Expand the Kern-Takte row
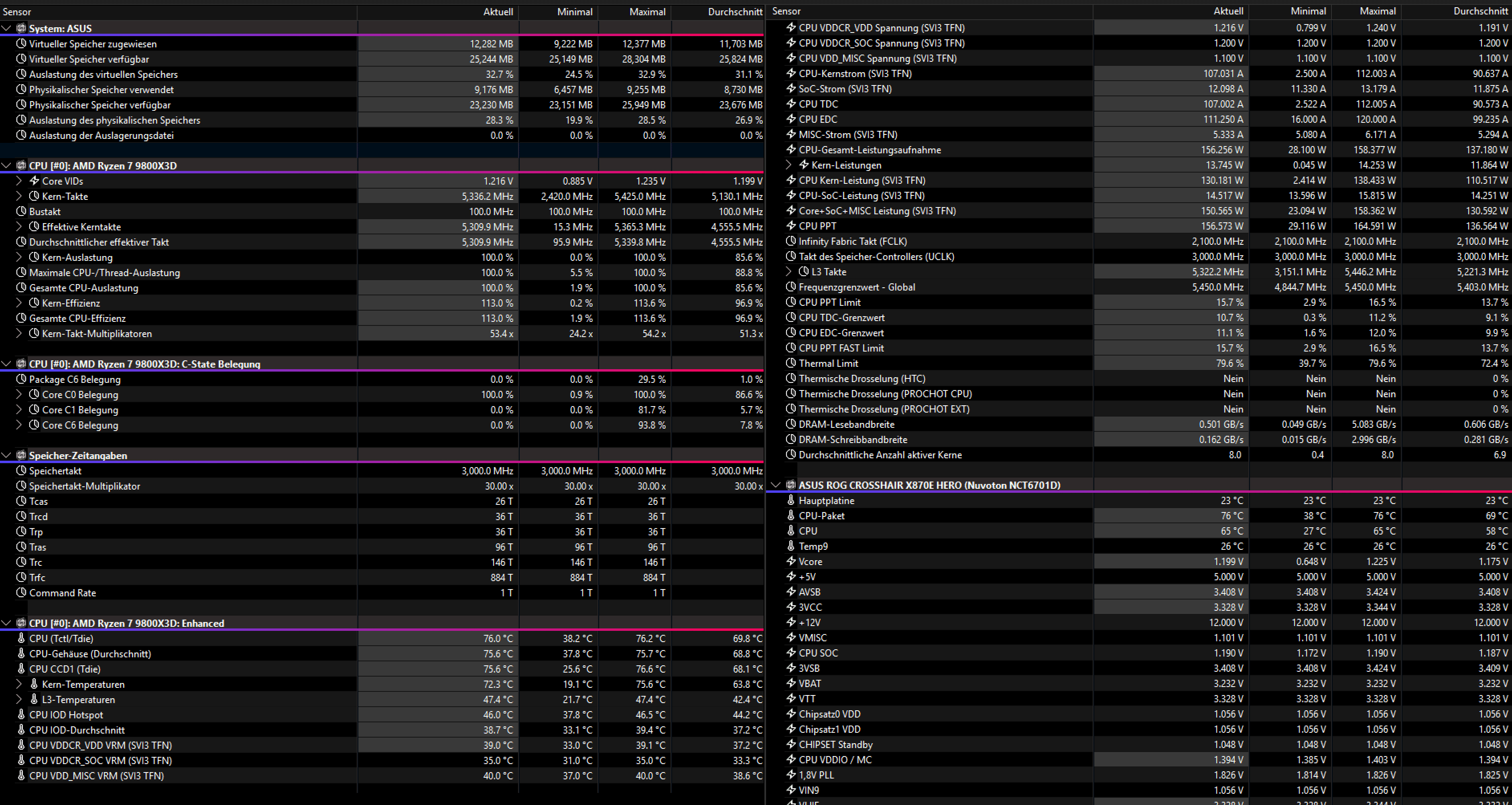Image resolution: width=1512 pixels, height=805 pixels. (x=19, y=196)
